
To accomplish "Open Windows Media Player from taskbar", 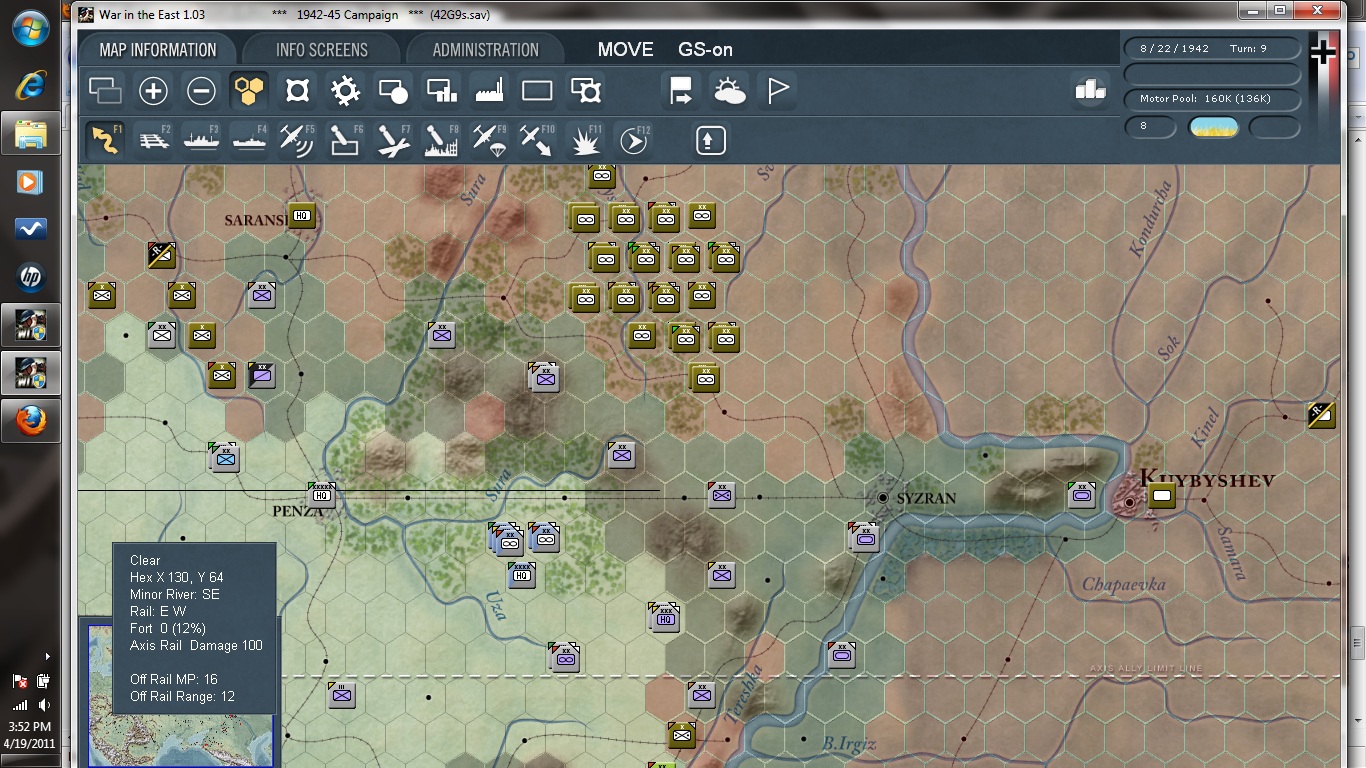I will [x=31, y=182].
